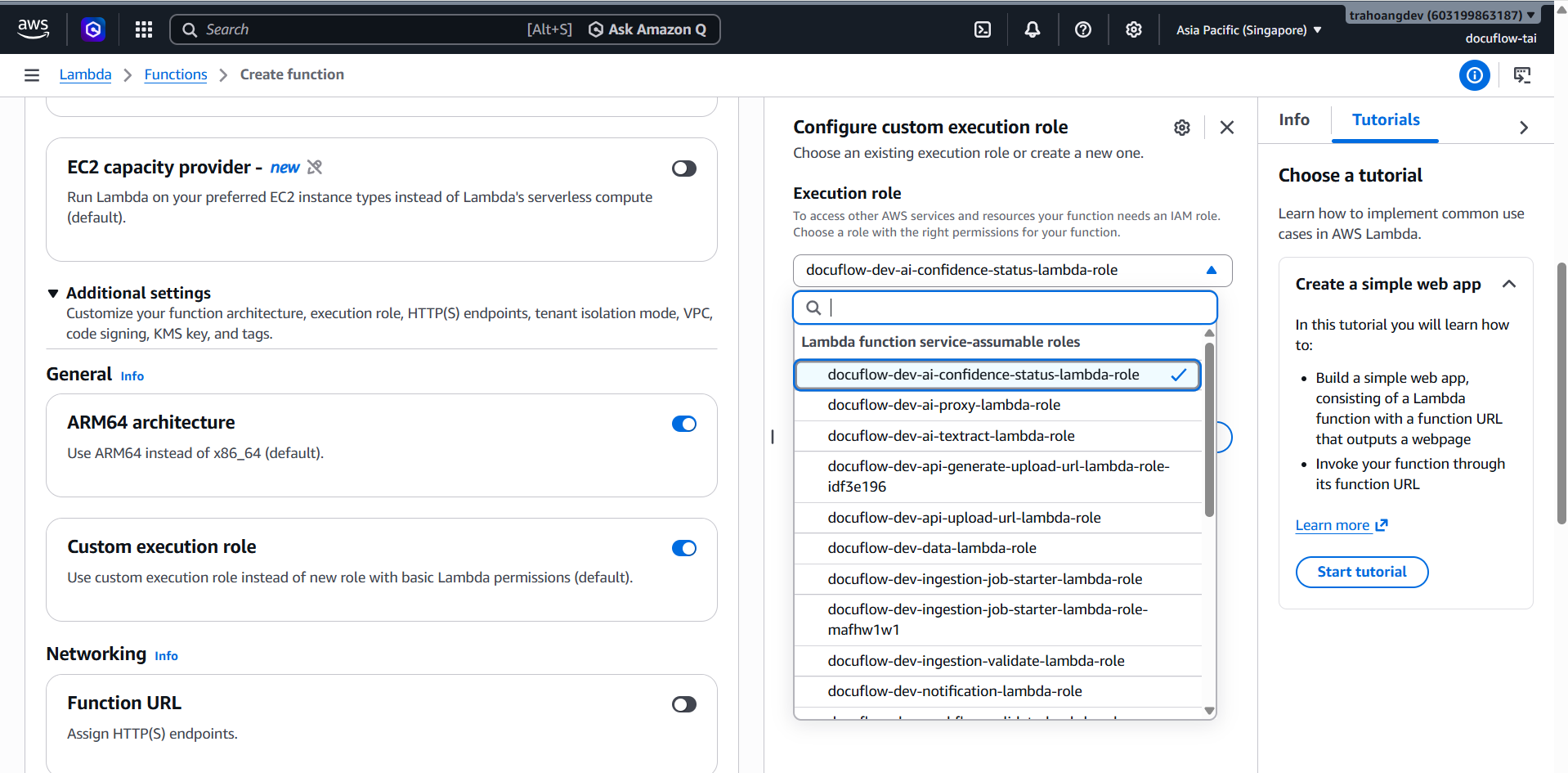Switch to the Info tab
This screenshot has width=1568, height=773.
tap(1294, 120)
